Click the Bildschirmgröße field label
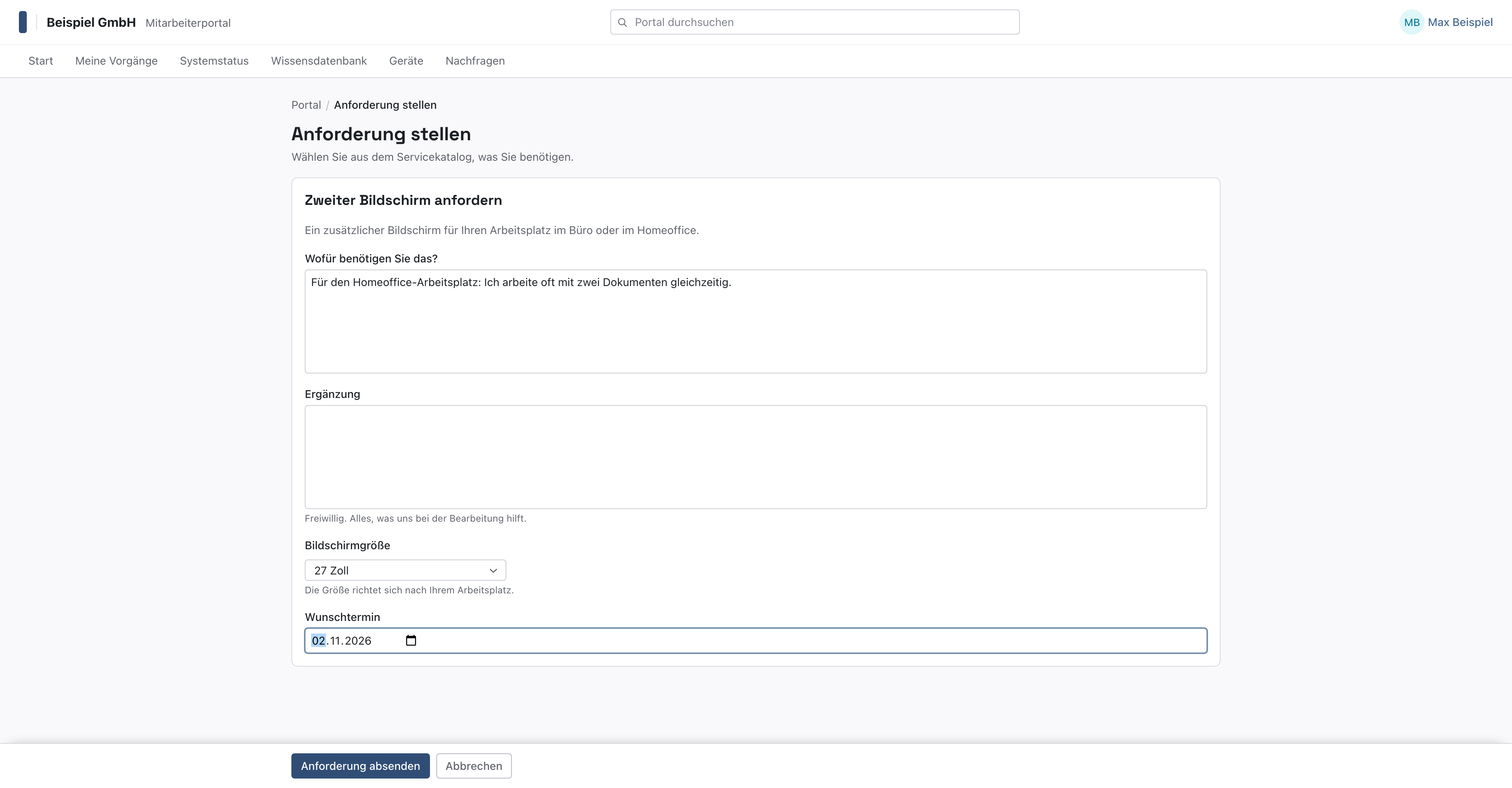 (x=347, y=546)
